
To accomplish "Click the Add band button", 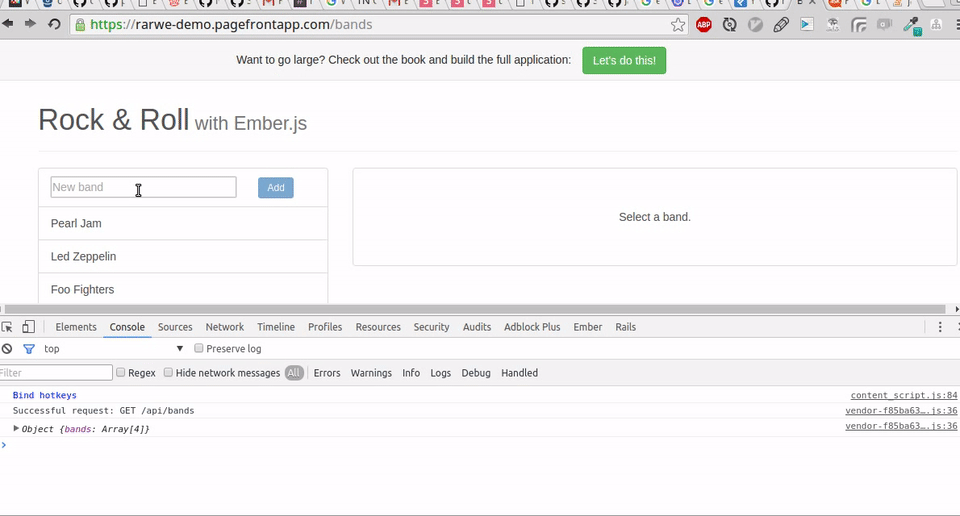I will (276, 187).
